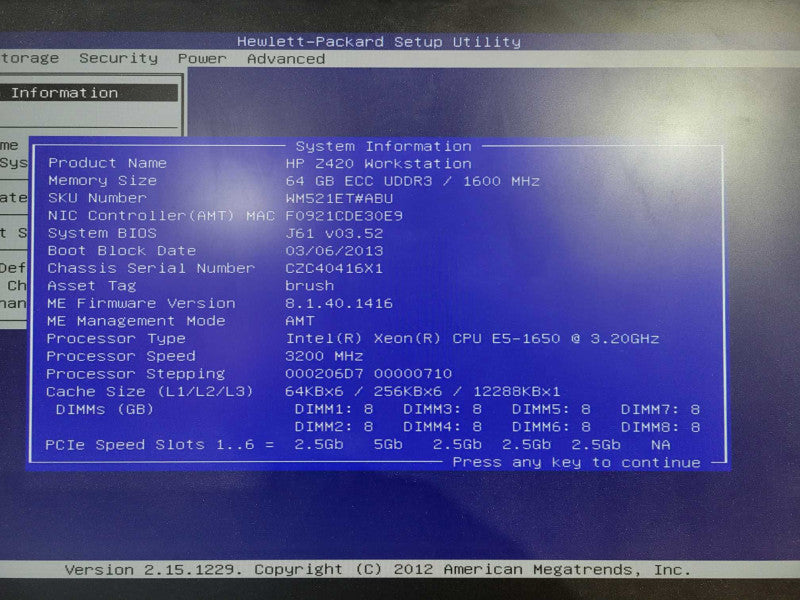This screenshot has width=800, height=600.
Task: Open the Security menu
Action: pos(118,58)
